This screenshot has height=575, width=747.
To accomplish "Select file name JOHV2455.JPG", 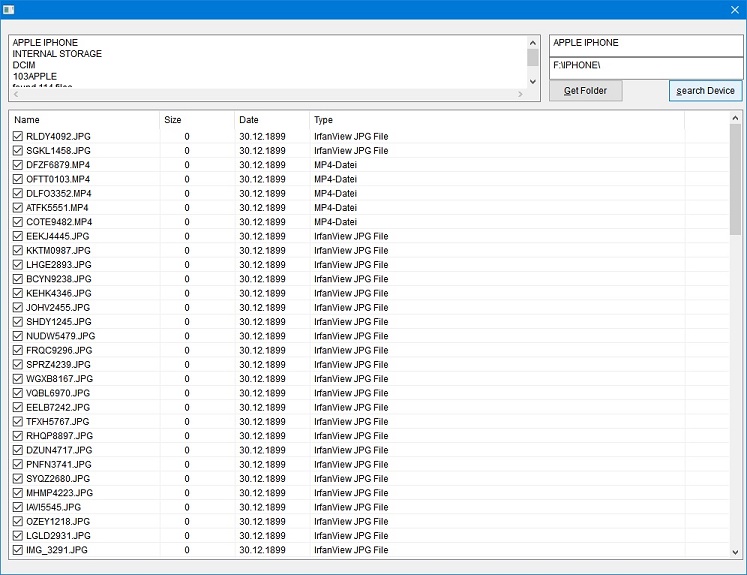I will coord(58,308).
